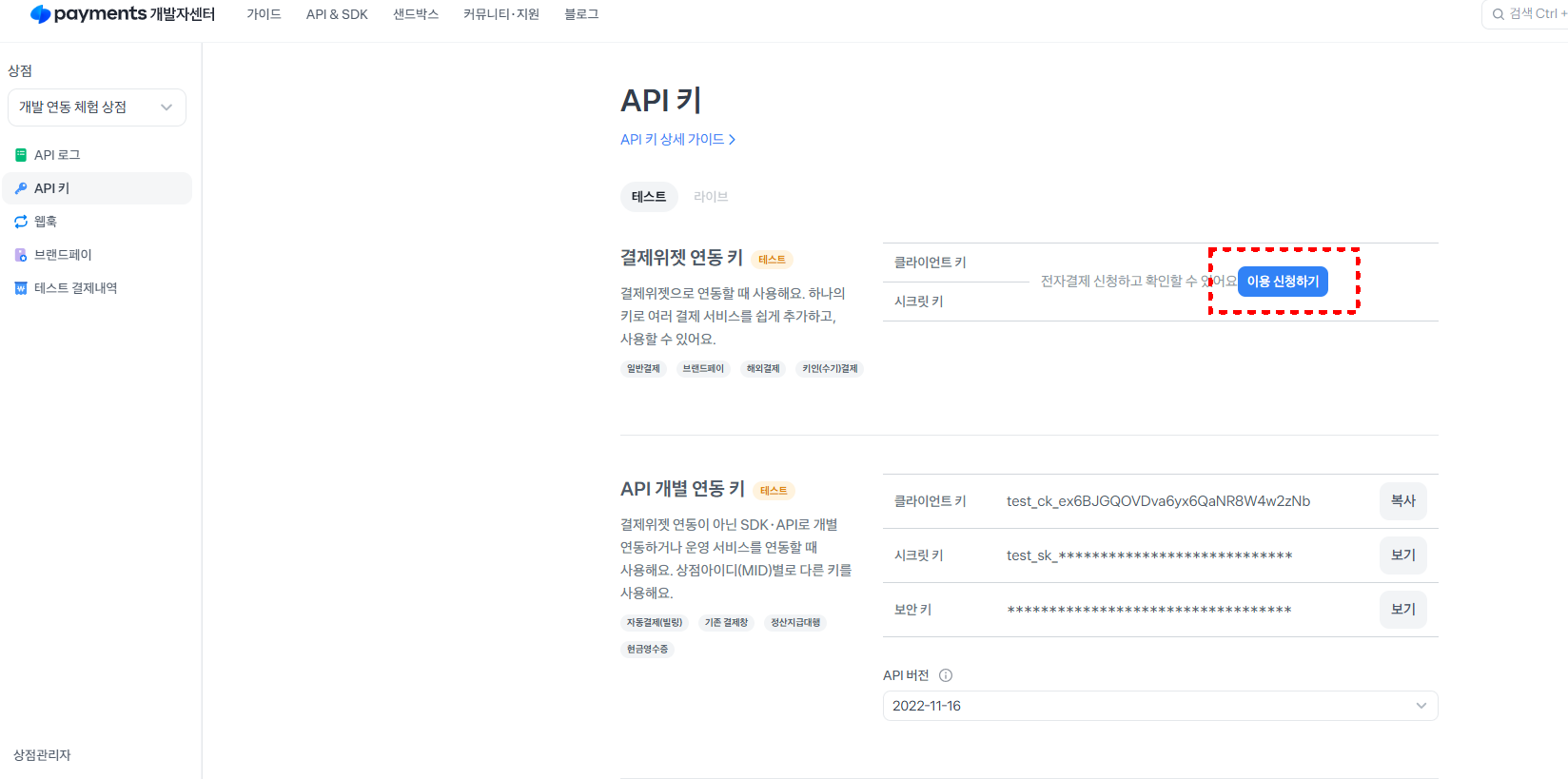Click the 상점관리자 label in the sidebar

click(42, 755)
